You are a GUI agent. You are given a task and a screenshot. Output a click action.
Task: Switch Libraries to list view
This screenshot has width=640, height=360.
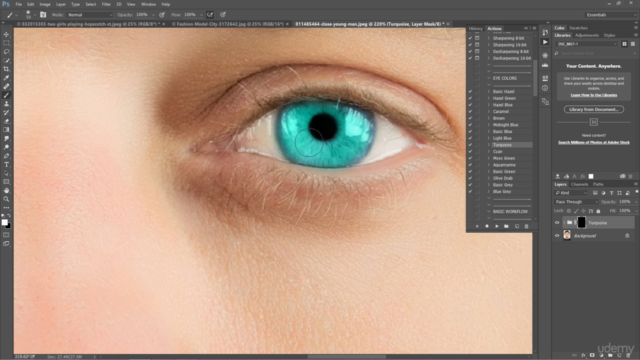633,44
